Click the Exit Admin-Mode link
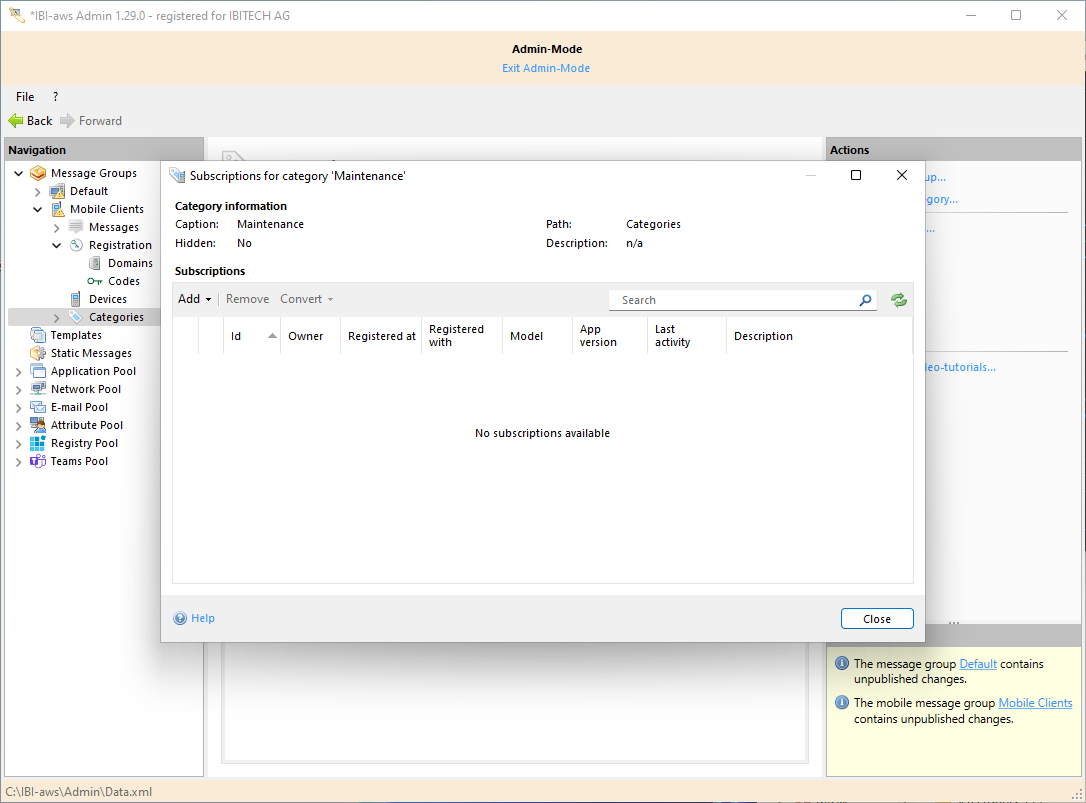Viewport: 1086px width, 803px height. pyautogui.click(x=545, y=68)
